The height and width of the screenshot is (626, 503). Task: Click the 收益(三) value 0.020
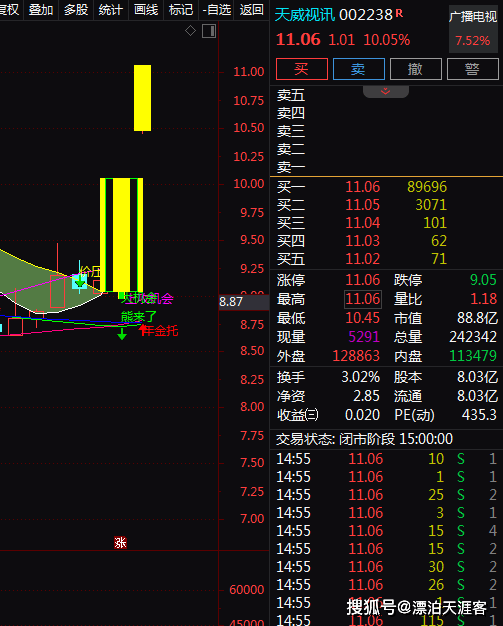(x=362, y=415)
